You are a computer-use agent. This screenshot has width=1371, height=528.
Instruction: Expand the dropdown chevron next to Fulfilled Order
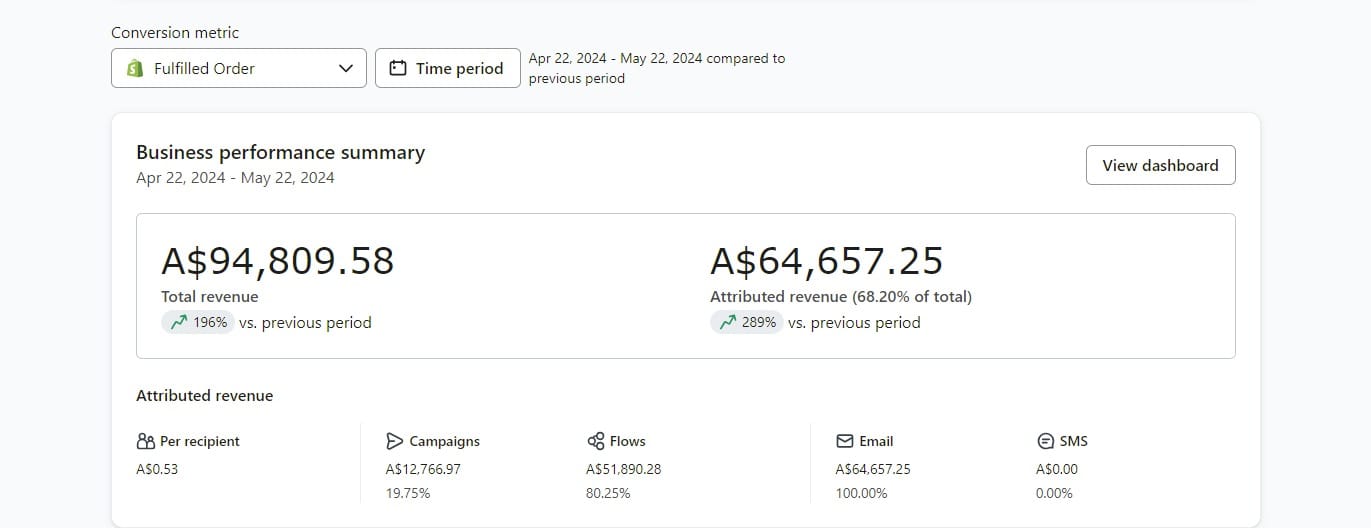pos(346,68)
